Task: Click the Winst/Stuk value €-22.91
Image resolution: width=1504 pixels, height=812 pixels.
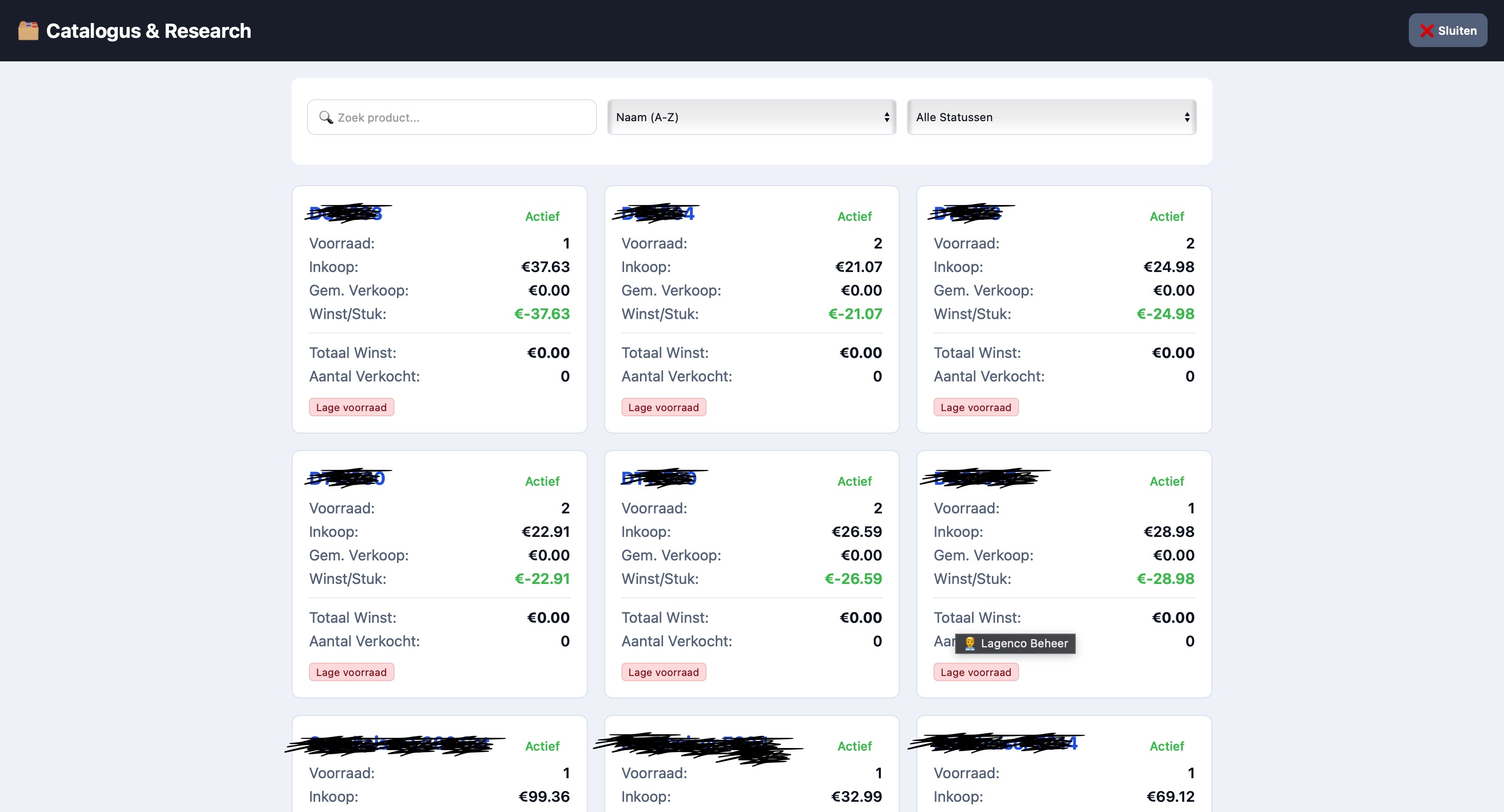Action: click(x=542, y=579)
